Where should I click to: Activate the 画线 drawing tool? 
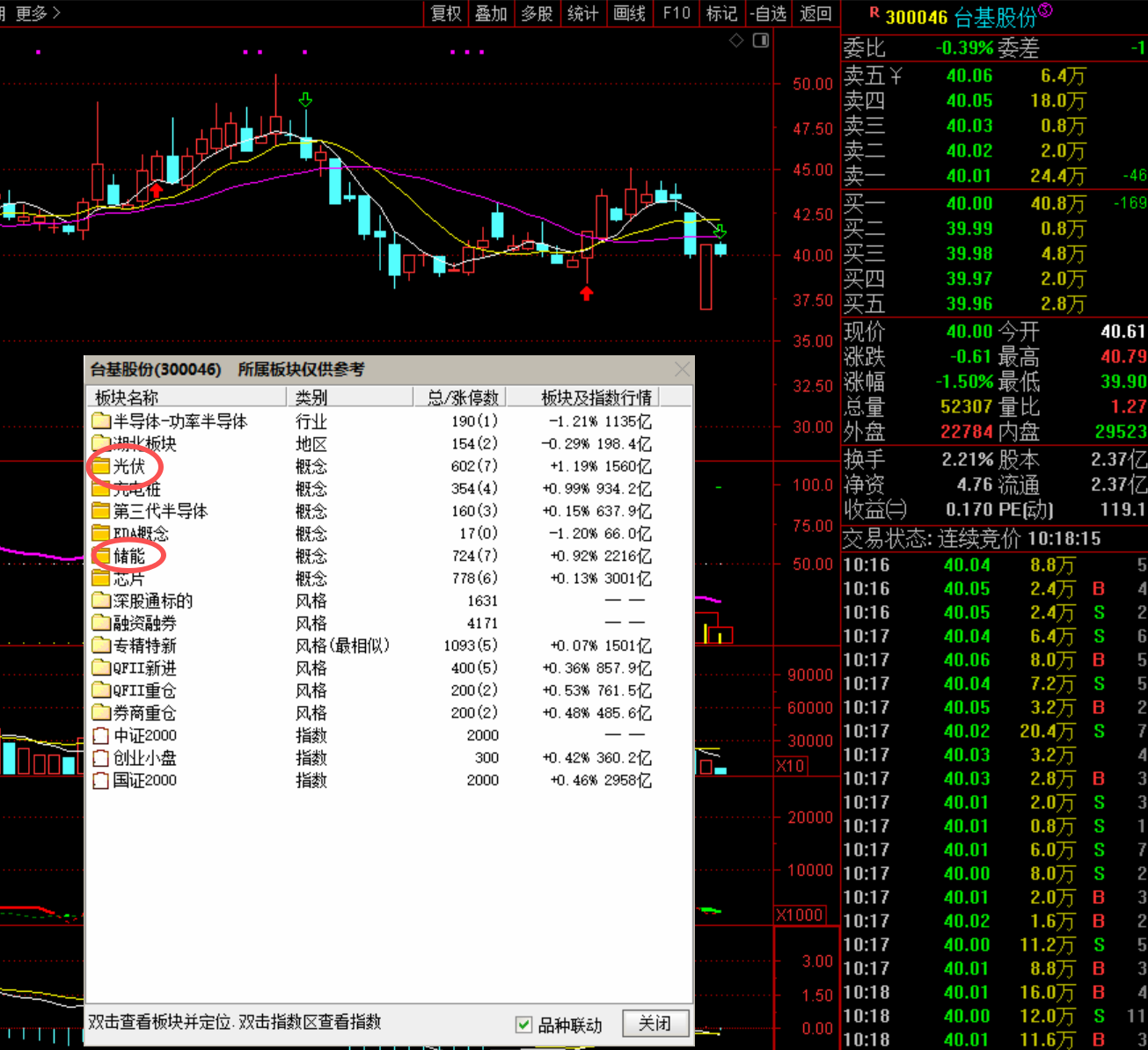coord(630,13)
